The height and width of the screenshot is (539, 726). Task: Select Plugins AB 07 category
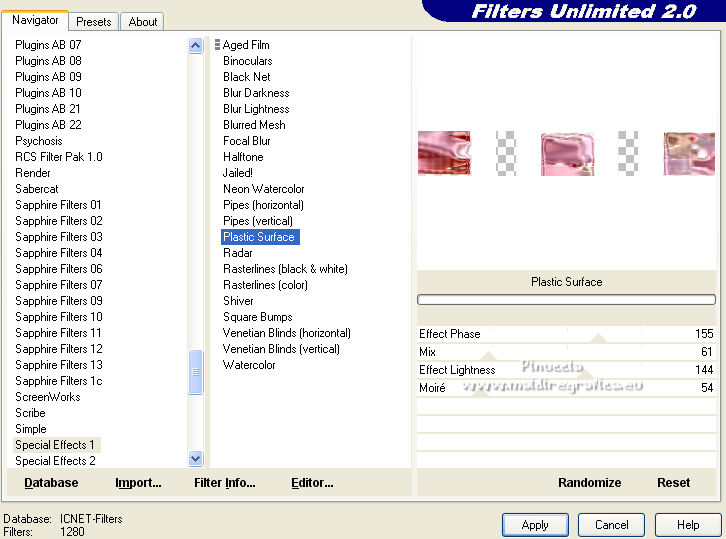(48, 45)
